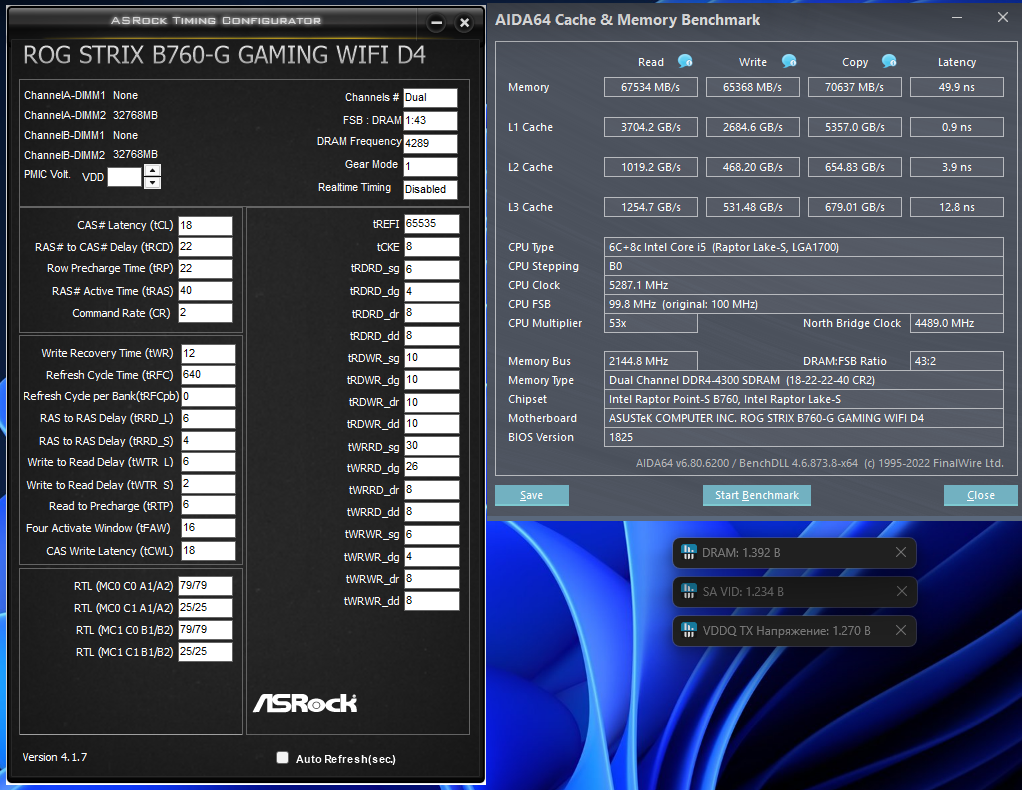Click the RAS# Active Time (tRAS) field

[x=205, y=291]
